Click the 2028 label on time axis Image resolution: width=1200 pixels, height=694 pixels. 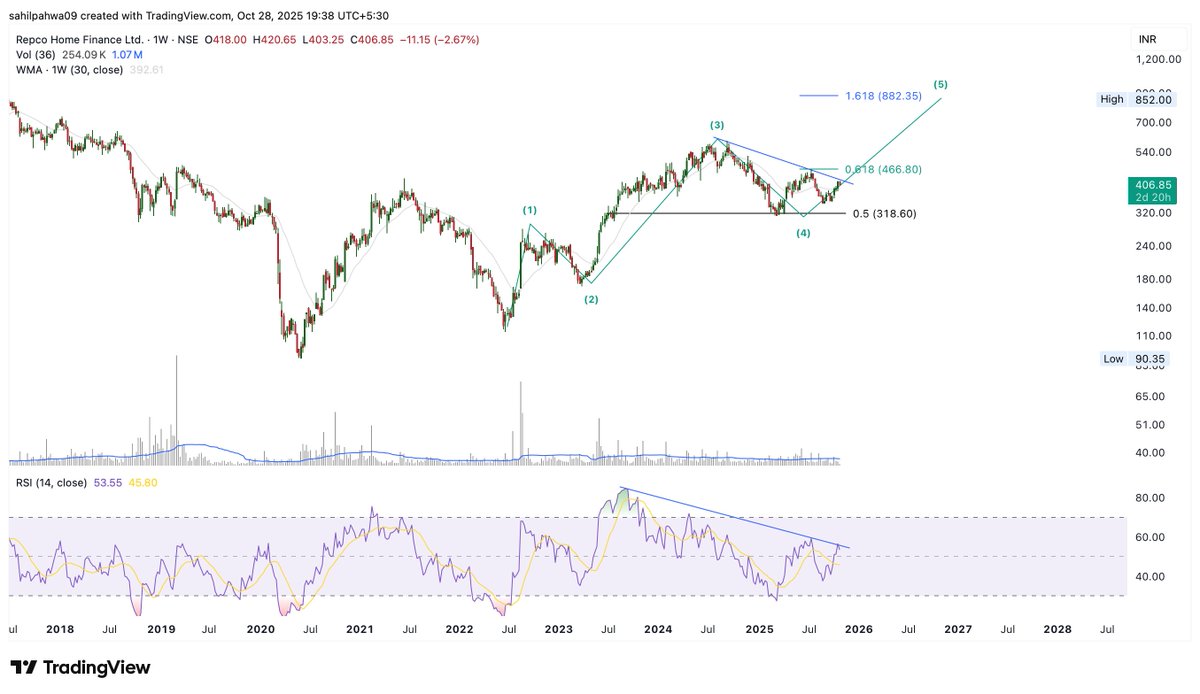tap(1057, 630)
